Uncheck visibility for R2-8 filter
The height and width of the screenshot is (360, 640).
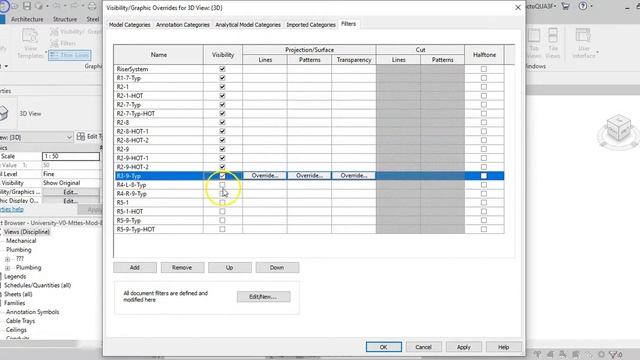[x=222, y=122]
